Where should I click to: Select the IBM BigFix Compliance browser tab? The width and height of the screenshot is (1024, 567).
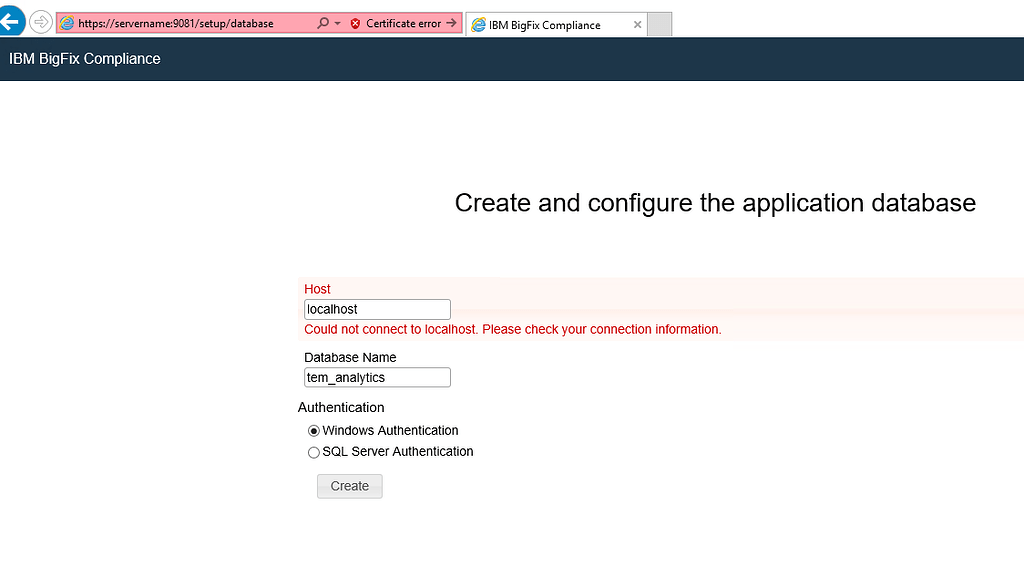556,25
